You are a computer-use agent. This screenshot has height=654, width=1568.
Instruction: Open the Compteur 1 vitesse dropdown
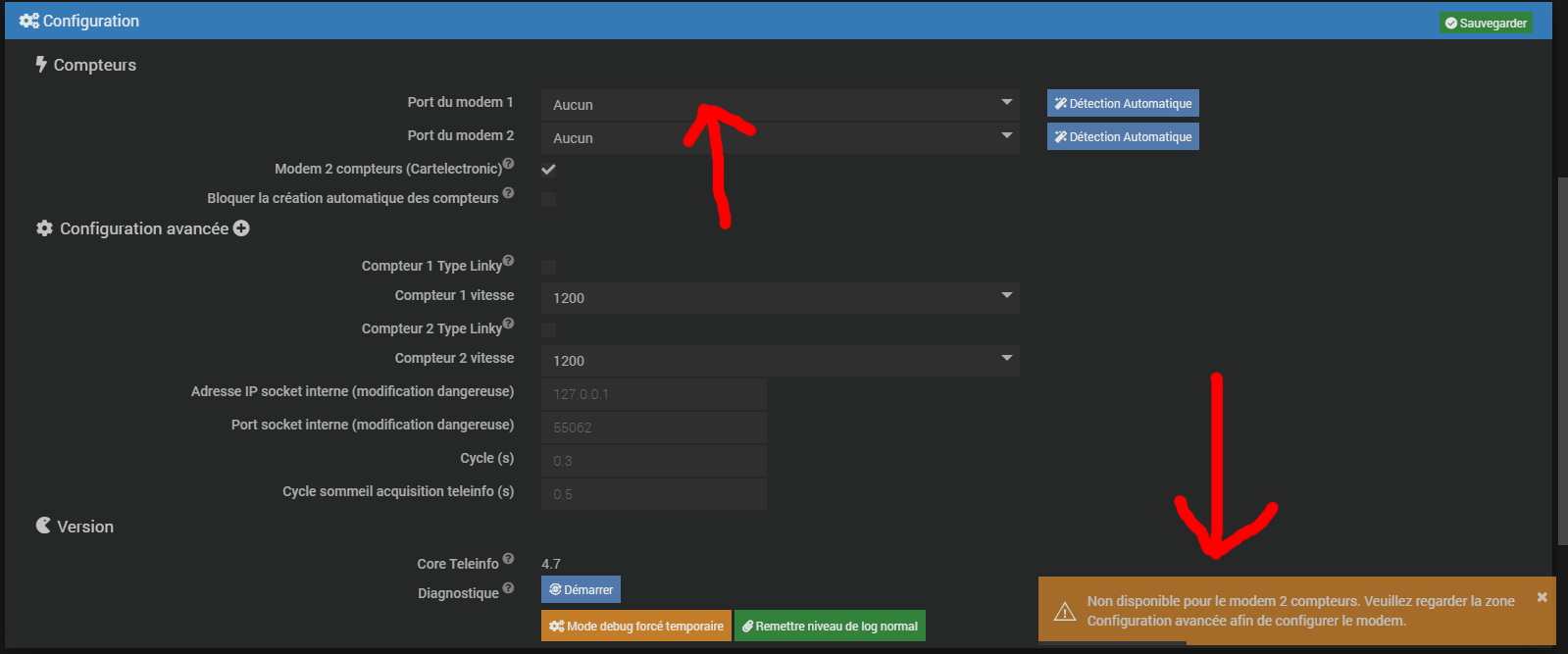[x=780, y=297]
